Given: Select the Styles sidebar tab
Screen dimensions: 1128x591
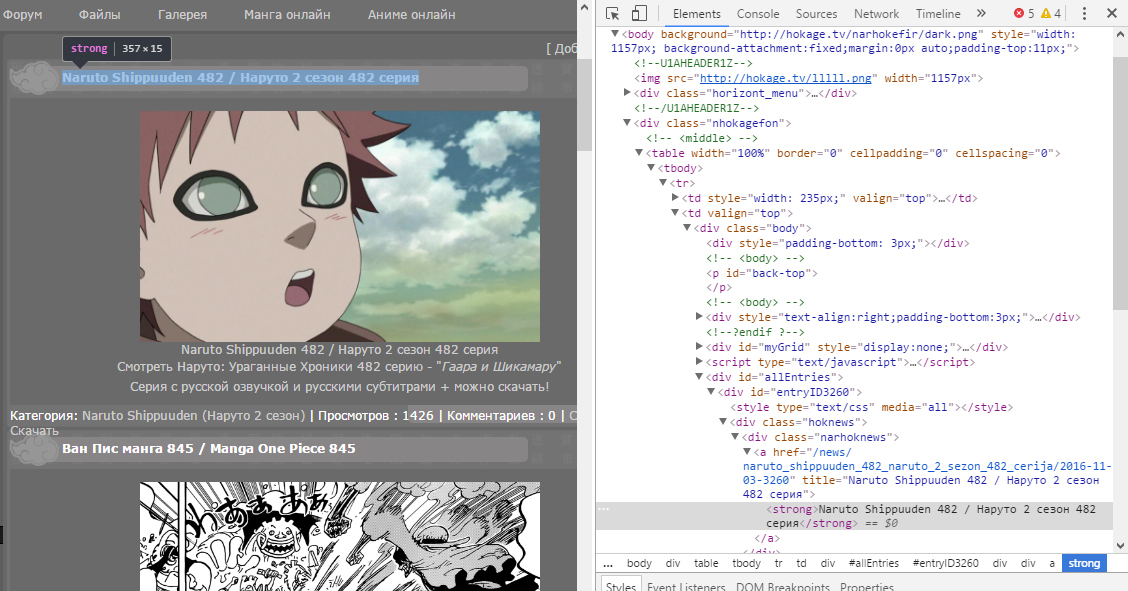Looking at the screenshot, I should pos(620,586).
